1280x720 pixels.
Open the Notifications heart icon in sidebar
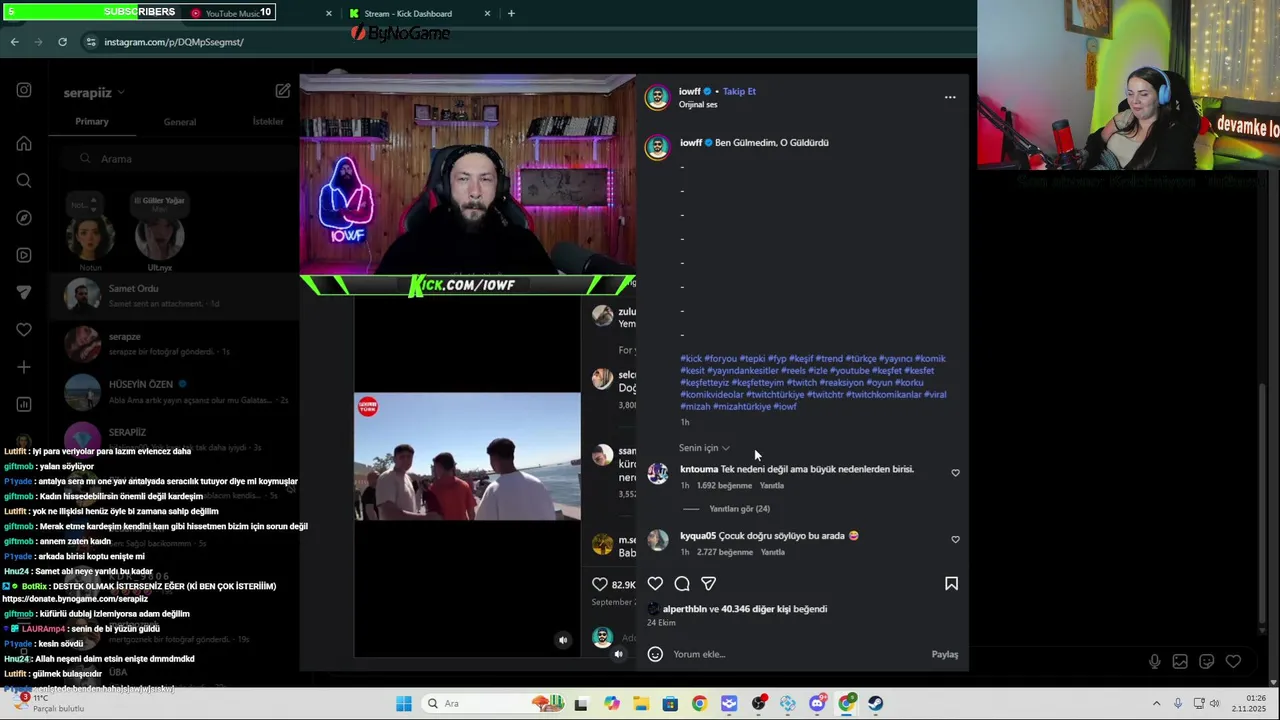tap(24, 329)
